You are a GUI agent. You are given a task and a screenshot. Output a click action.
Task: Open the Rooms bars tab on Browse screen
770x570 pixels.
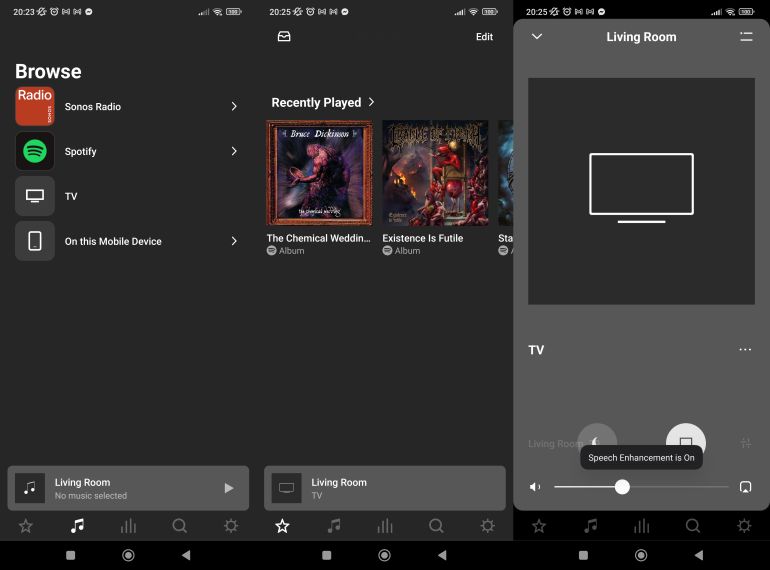[128, 526]
